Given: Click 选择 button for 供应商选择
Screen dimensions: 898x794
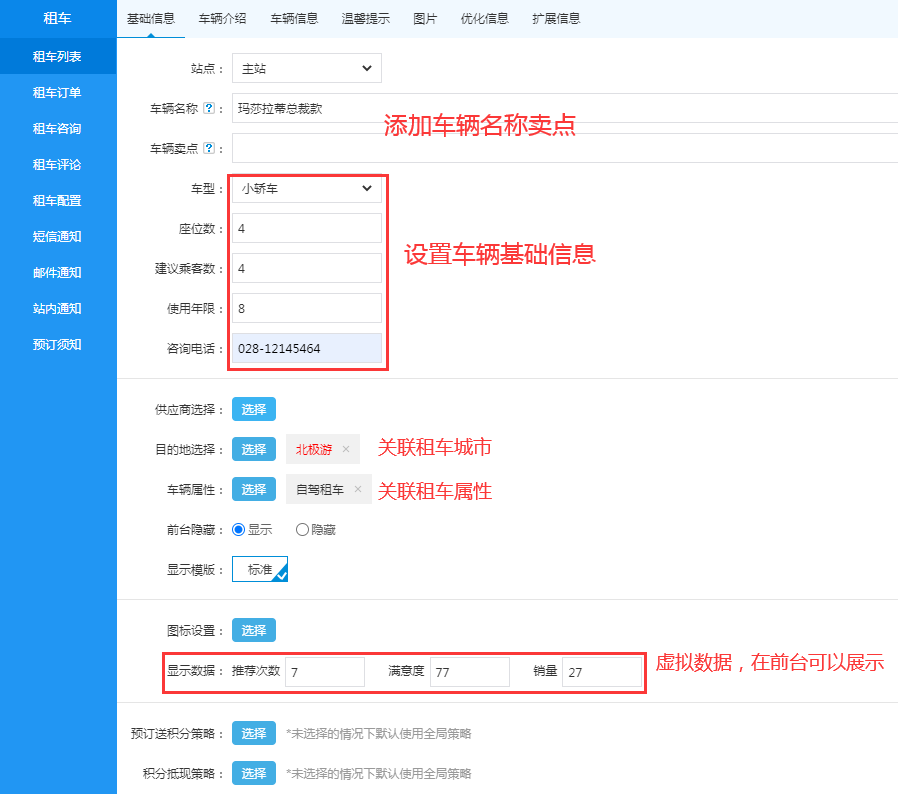Looking at the screenshot, I should tap(254, 409).
